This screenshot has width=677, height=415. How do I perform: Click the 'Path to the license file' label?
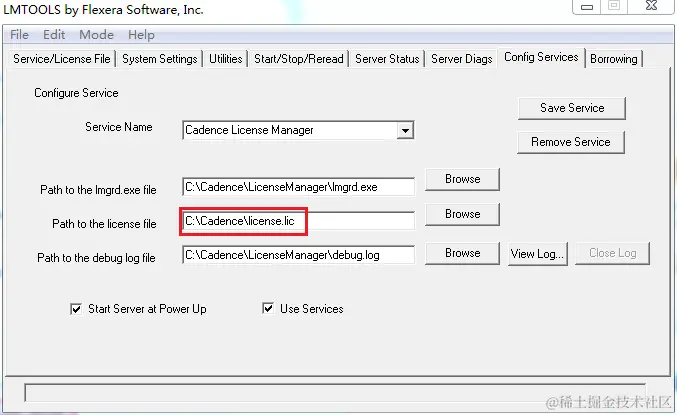[x=104, y=224]
